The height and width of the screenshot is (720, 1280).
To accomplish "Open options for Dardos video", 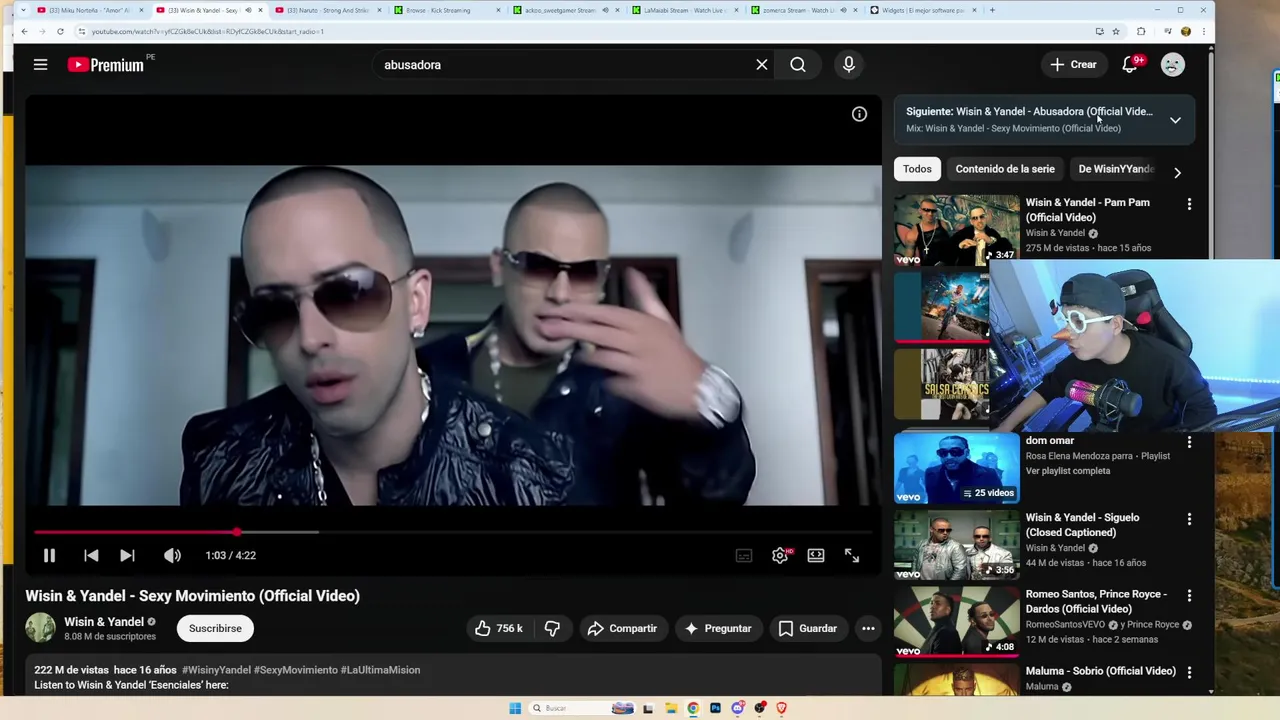I will click(x=1189, y=596).
